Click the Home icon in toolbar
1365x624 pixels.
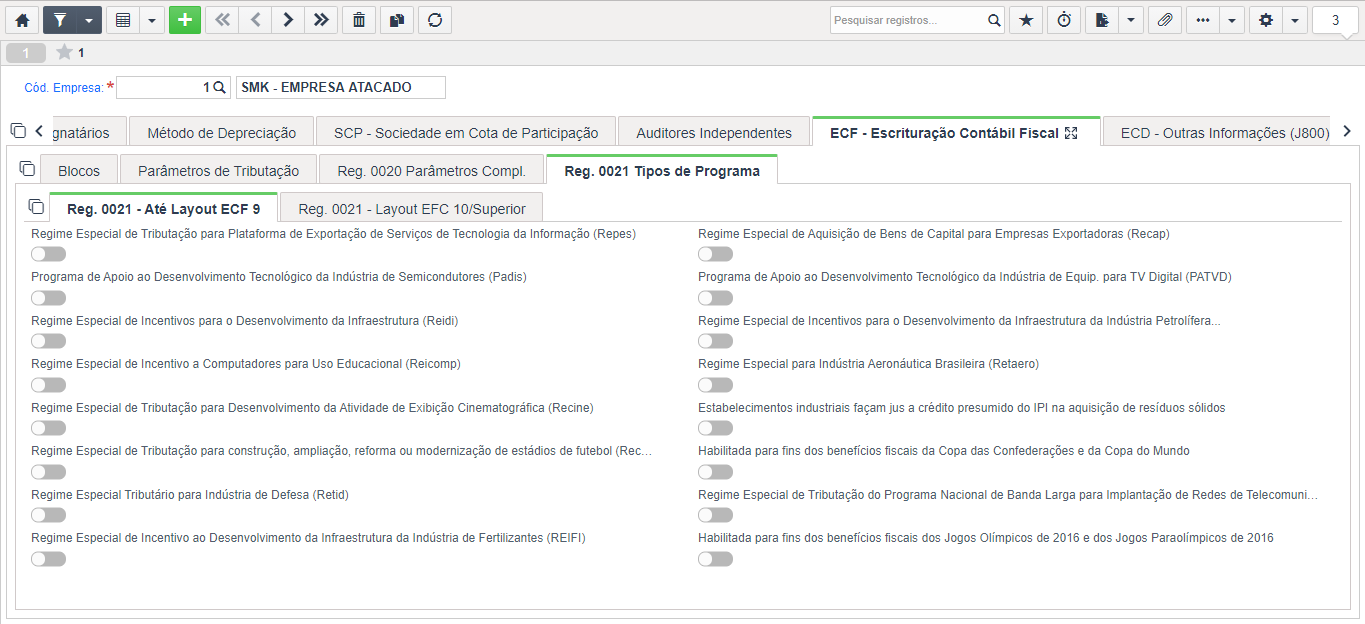tap(22, 20)
